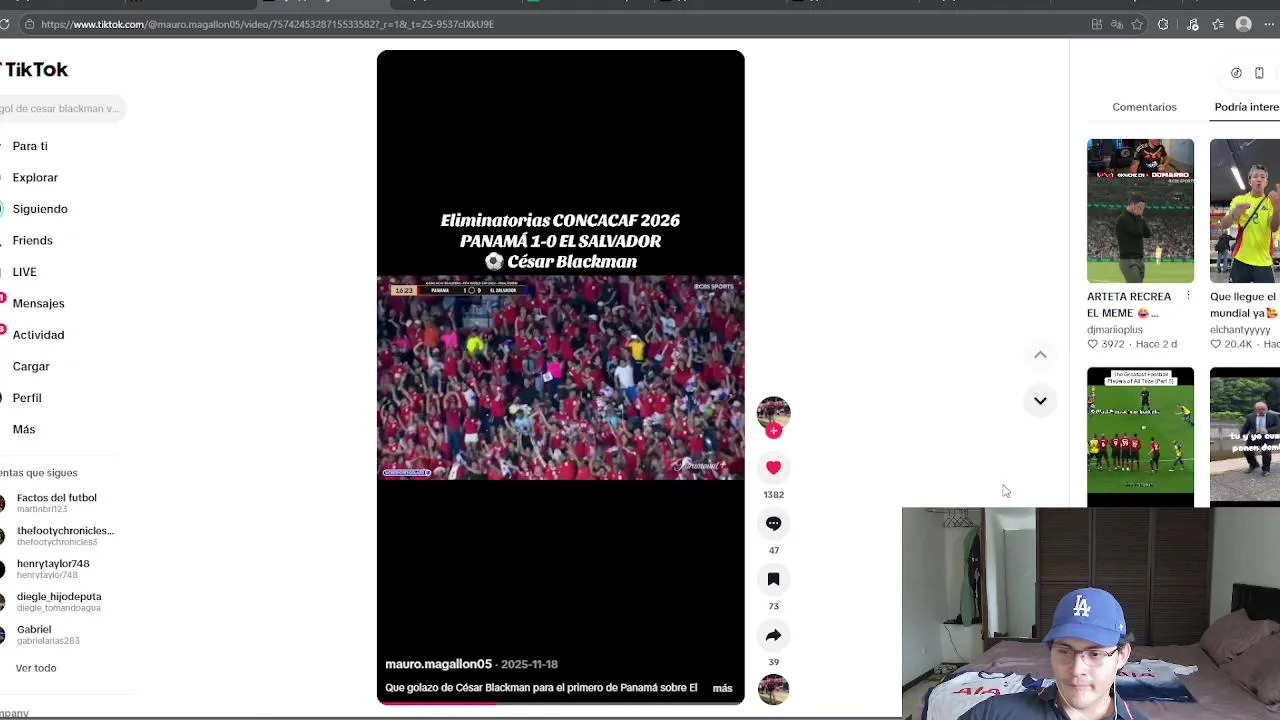Go to the previous video arrow

(1040, 355)
